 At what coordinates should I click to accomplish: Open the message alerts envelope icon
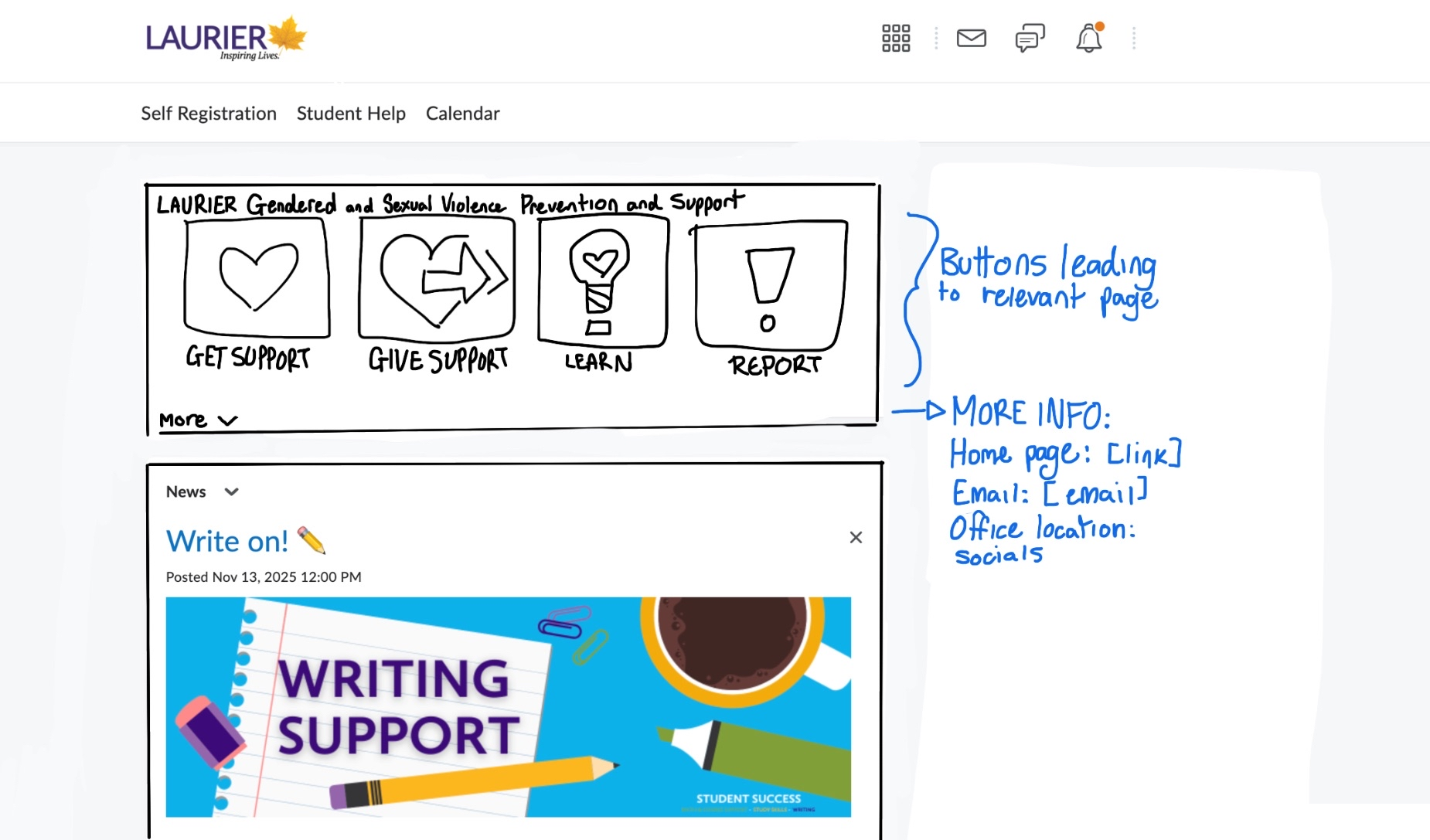[972, 38]
